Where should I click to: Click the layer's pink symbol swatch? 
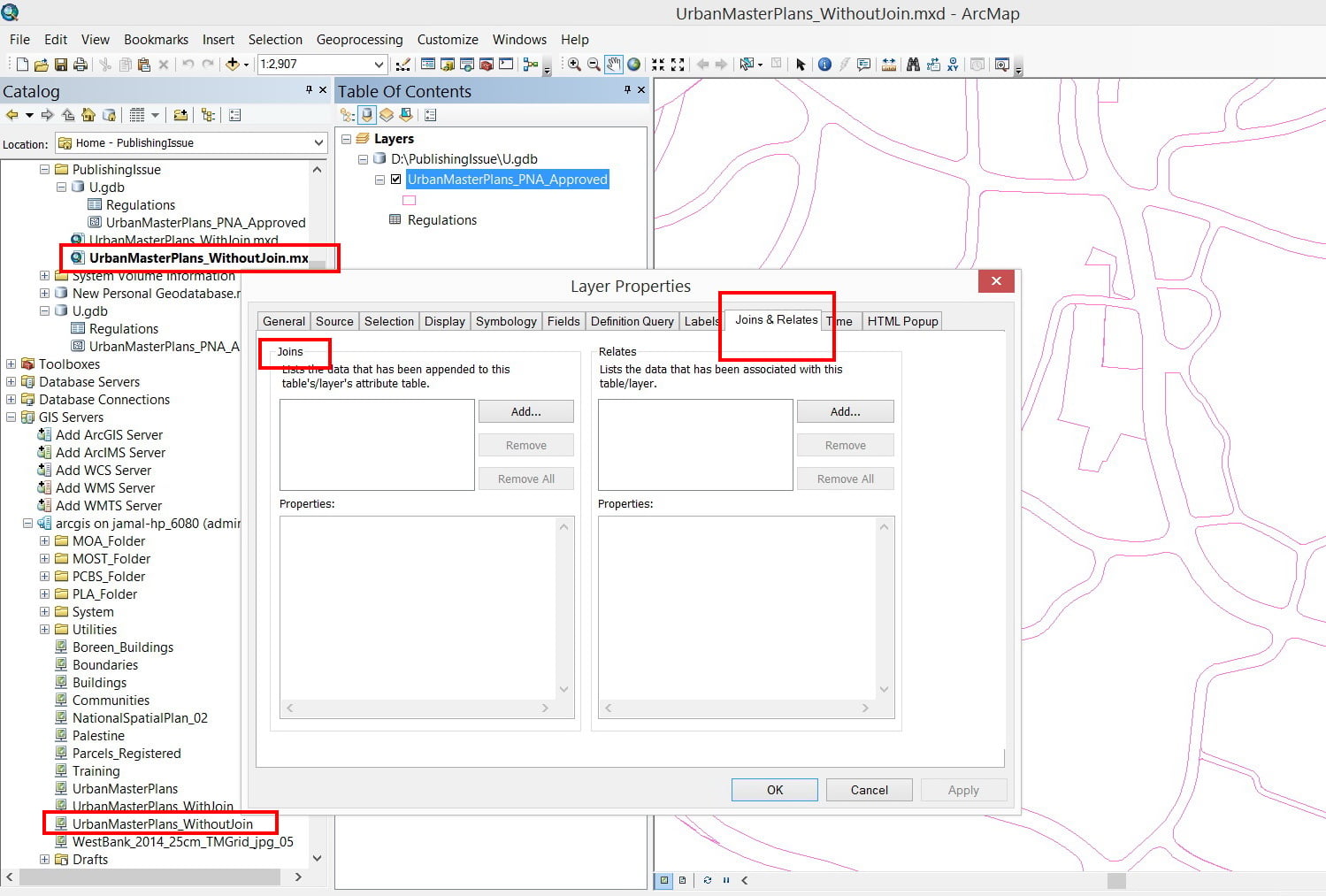(409, 201)
